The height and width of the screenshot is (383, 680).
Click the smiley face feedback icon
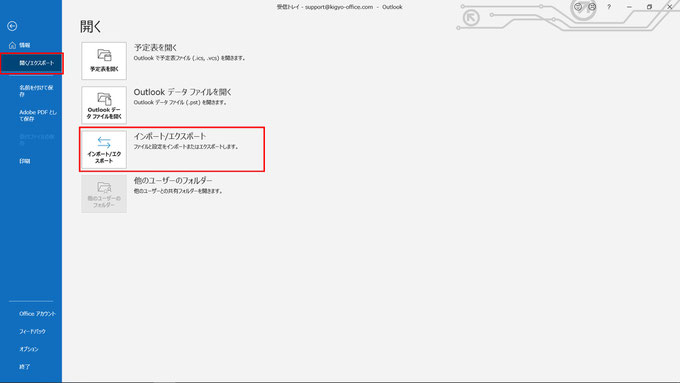[x=578, y=7]
